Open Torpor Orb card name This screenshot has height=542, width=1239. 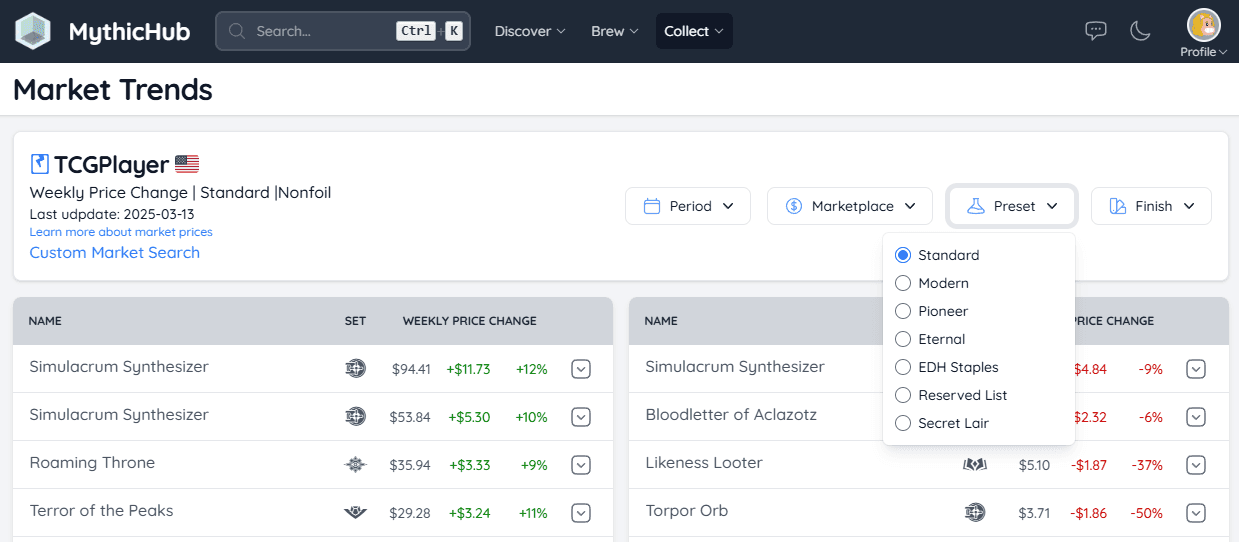(687, 511)
